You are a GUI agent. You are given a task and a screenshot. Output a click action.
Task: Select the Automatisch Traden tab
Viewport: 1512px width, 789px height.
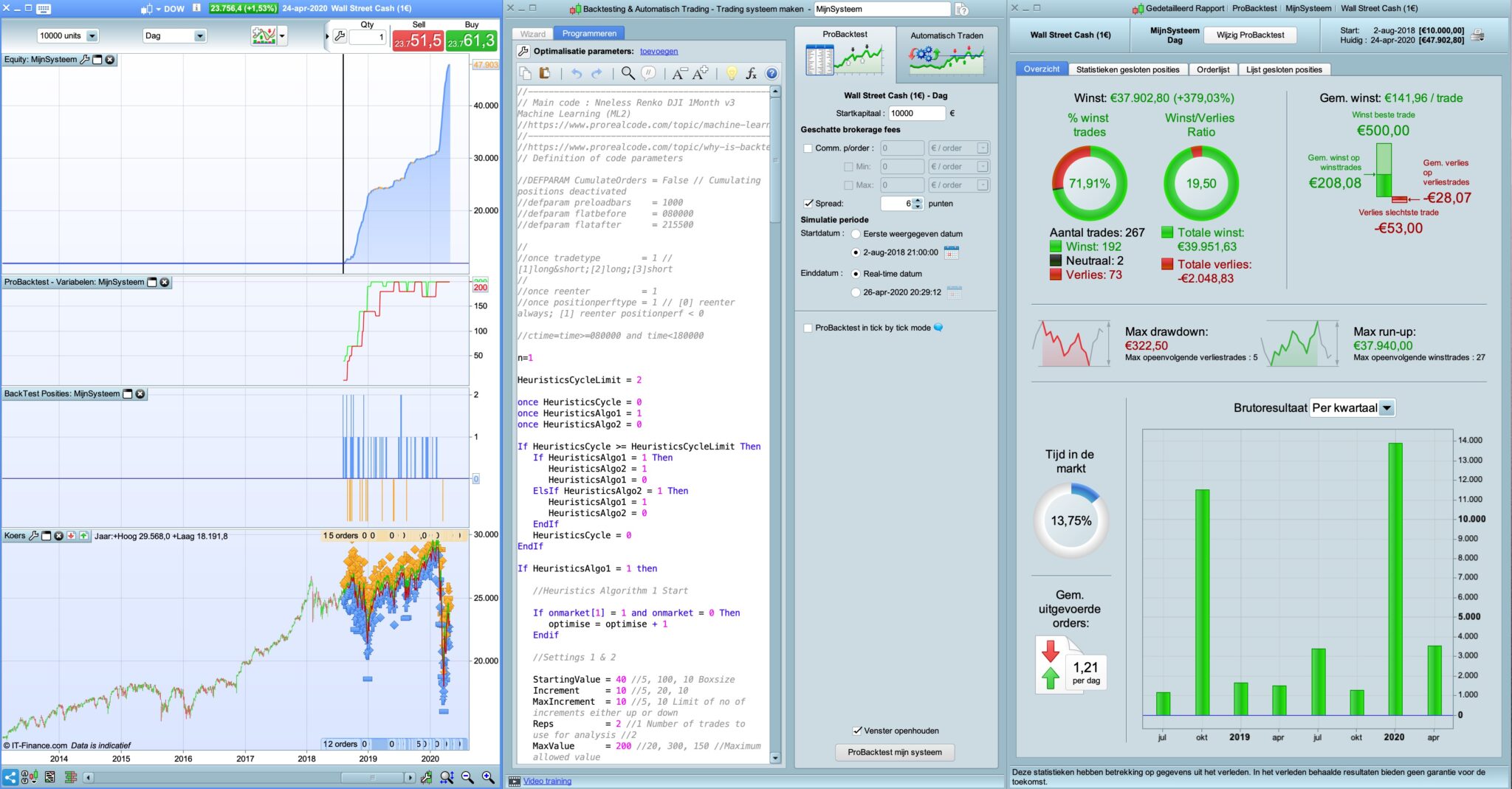946,54
